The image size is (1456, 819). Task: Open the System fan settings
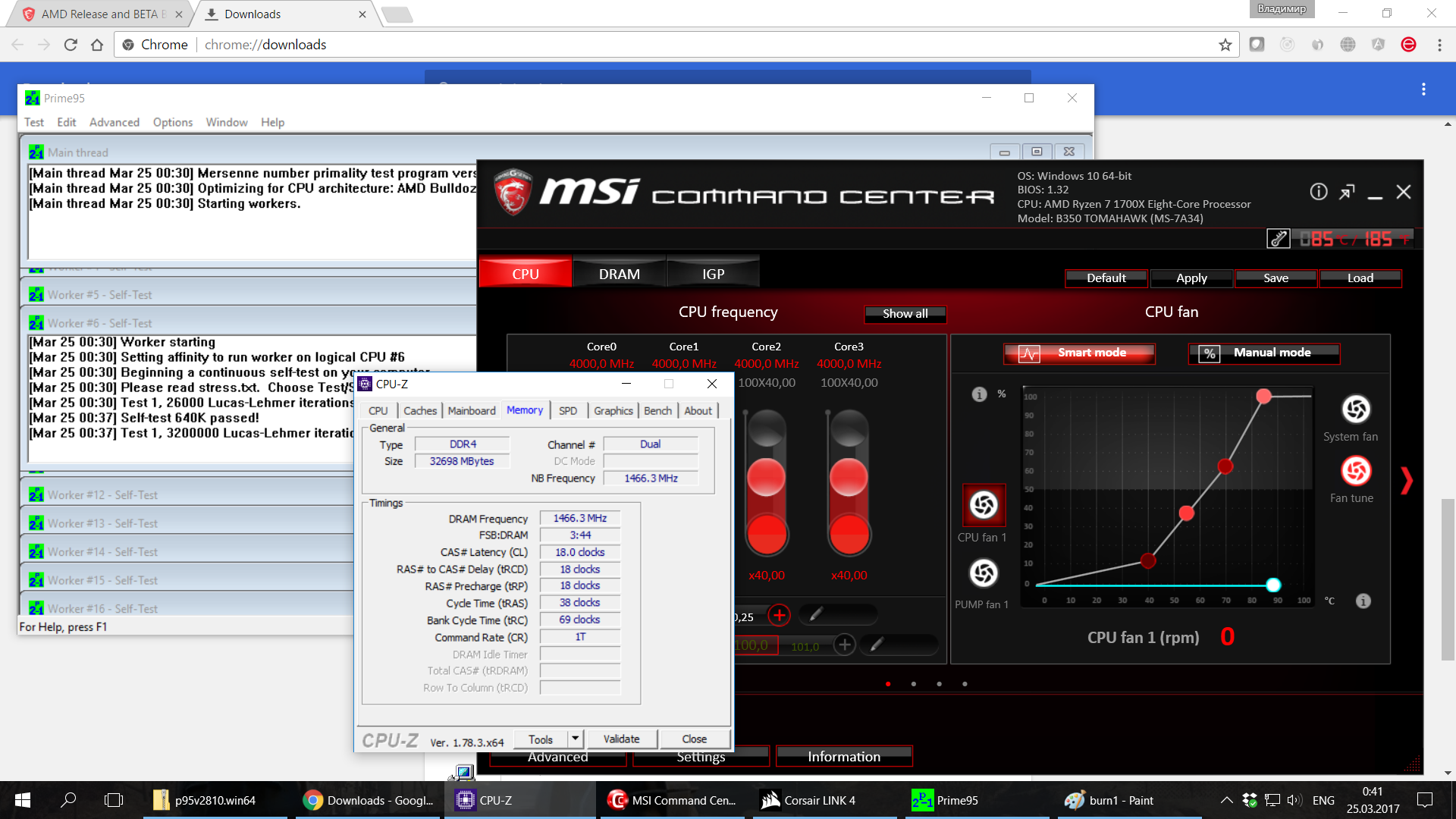click(x=1356, y=409)
